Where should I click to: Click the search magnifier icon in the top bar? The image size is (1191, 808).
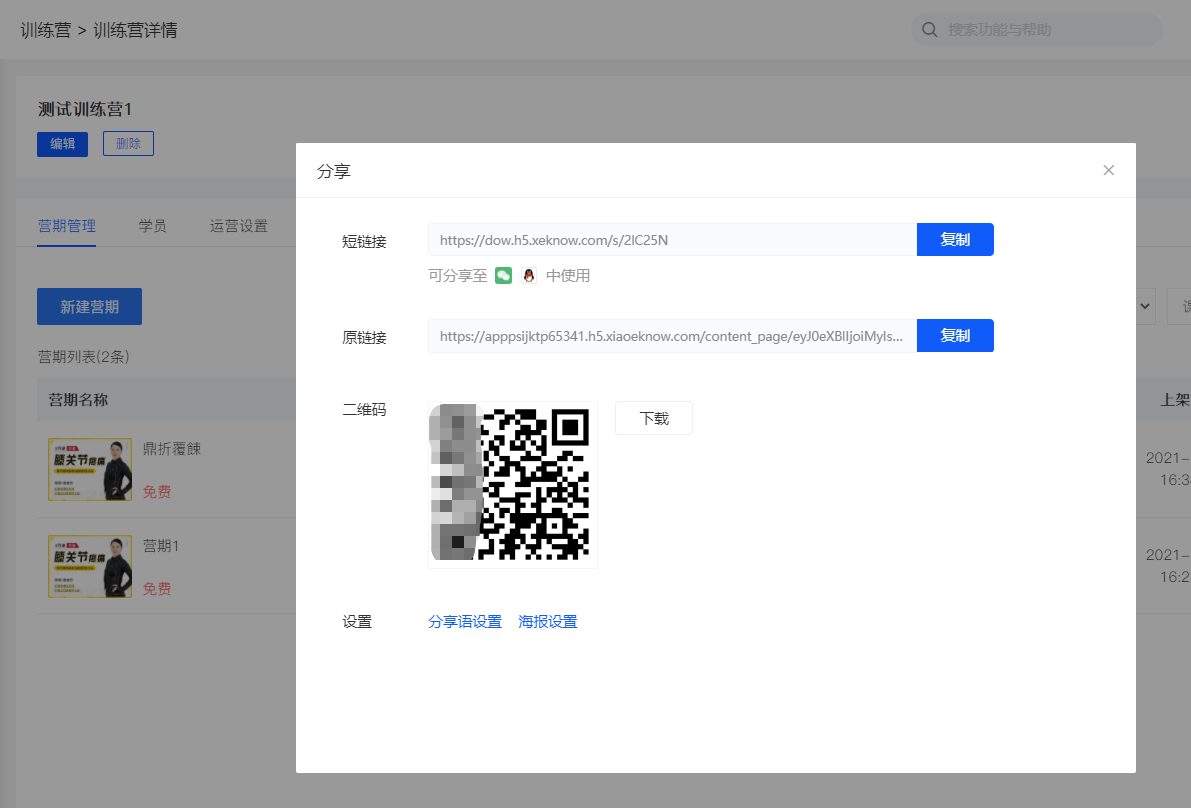tap(930, 30)
